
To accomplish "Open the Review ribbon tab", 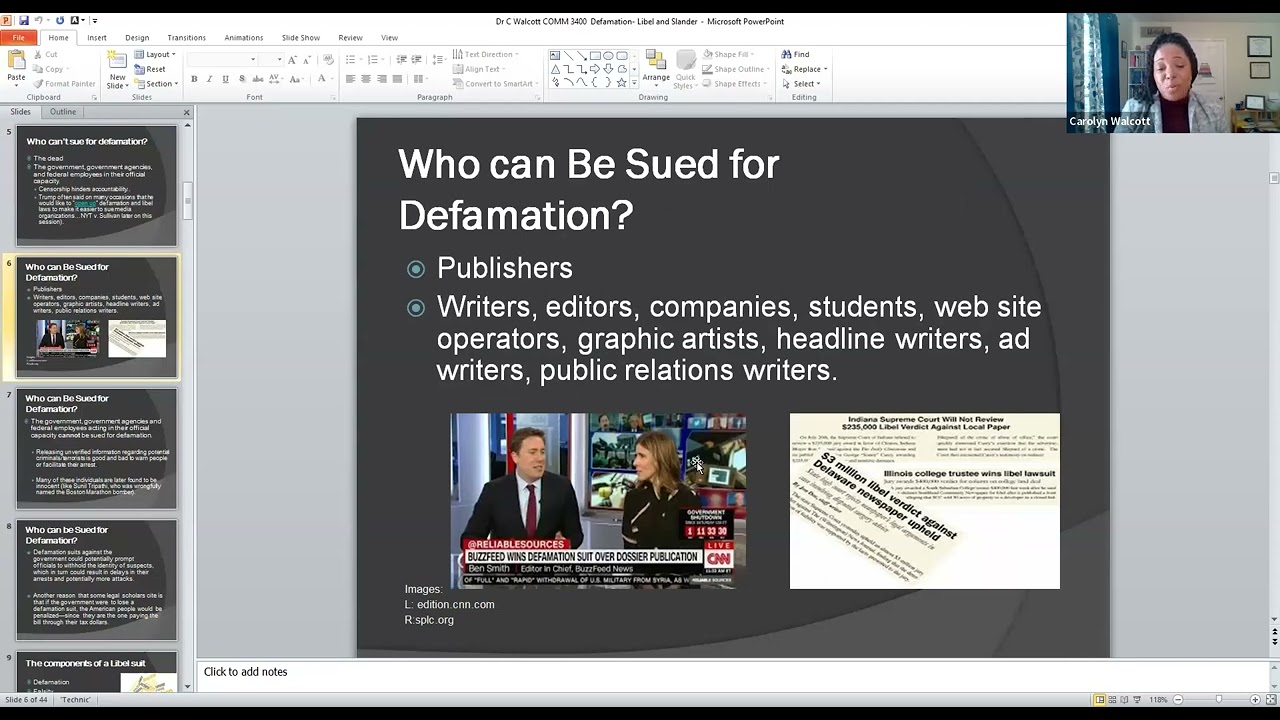I will tap(350, 38).
